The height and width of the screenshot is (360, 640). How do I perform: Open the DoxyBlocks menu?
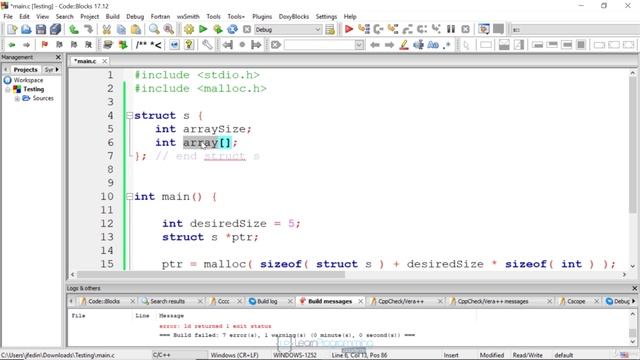point(293,16)
